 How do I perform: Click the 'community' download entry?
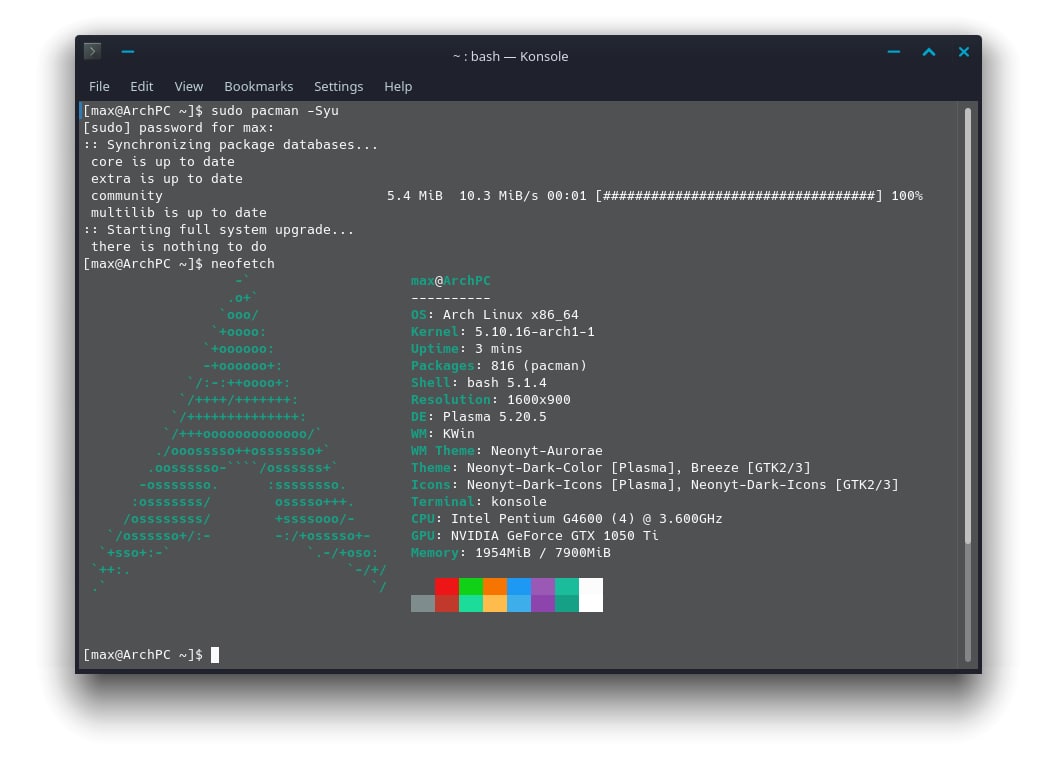(127, 195)
